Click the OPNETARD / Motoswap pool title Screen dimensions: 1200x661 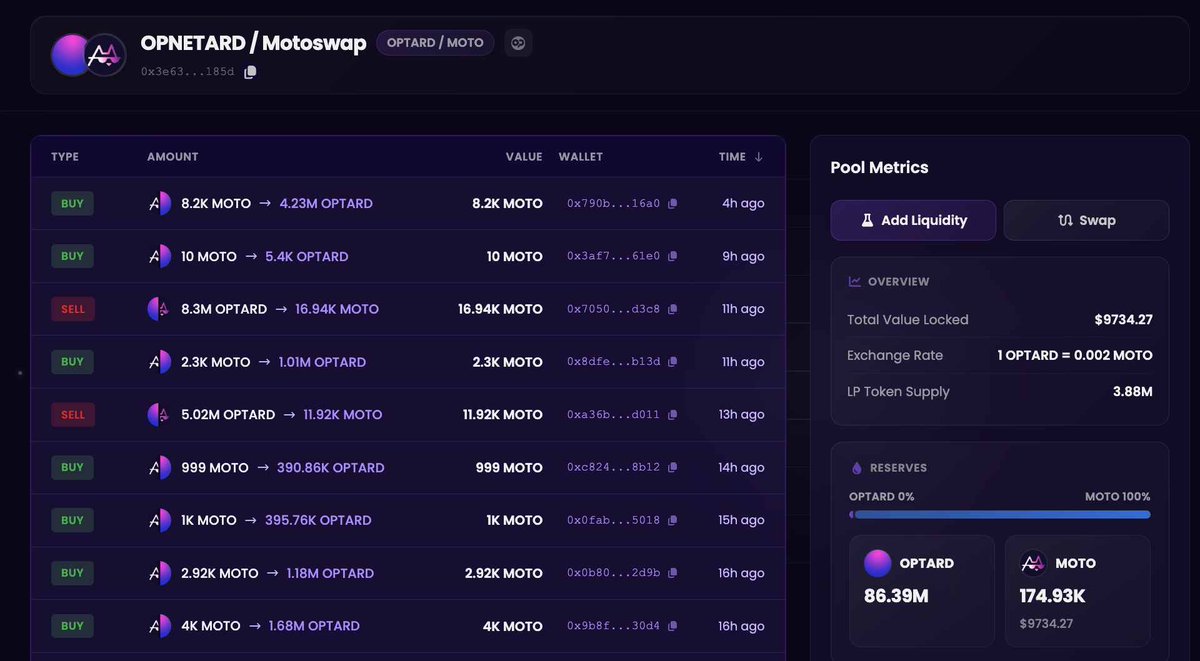pyautogui.click(x=253, y=43)
